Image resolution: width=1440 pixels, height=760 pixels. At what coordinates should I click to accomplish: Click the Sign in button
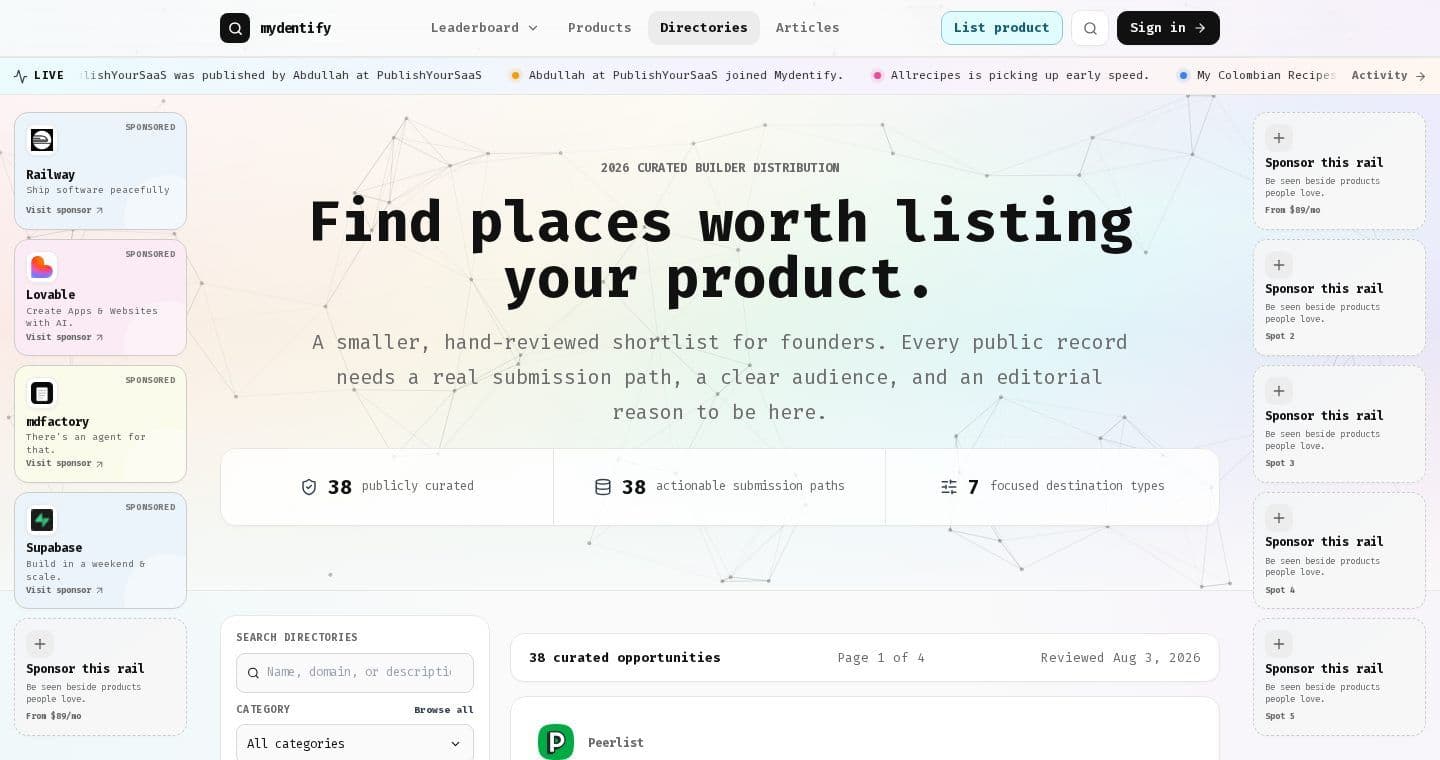[1168, 28]
